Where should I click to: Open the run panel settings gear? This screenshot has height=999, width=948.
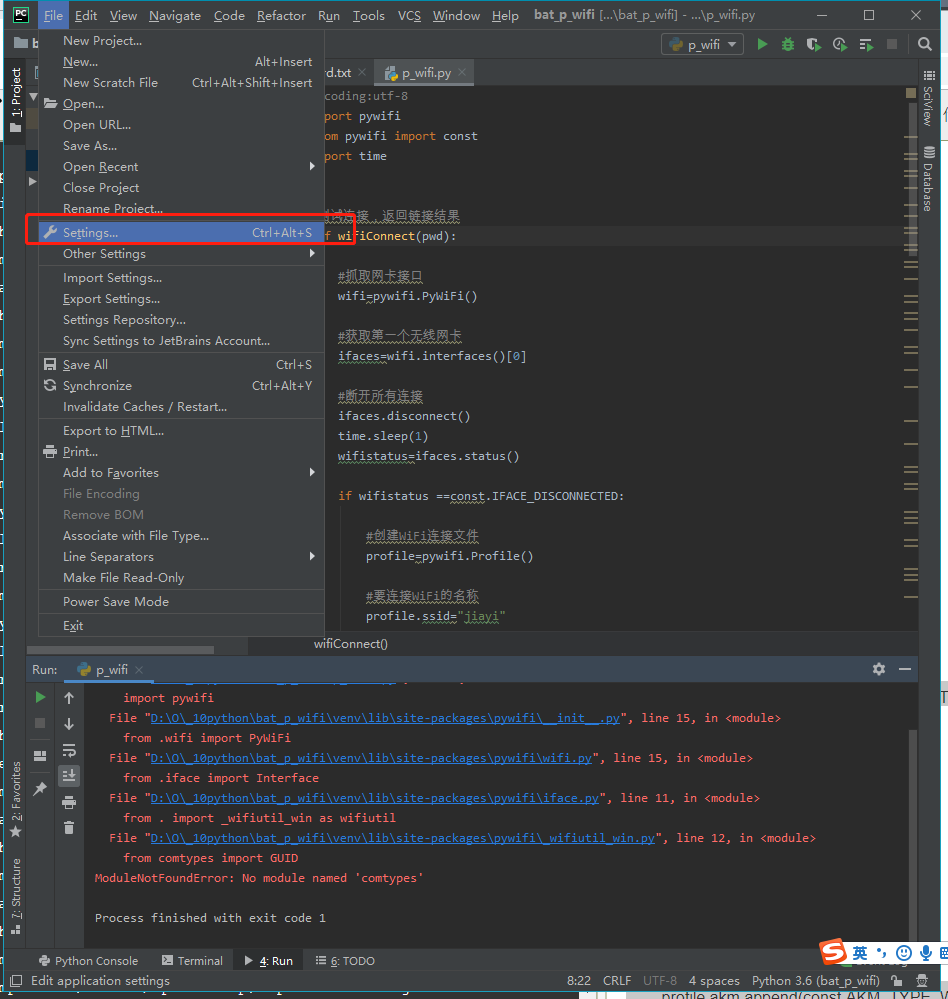tap(879, 669)
